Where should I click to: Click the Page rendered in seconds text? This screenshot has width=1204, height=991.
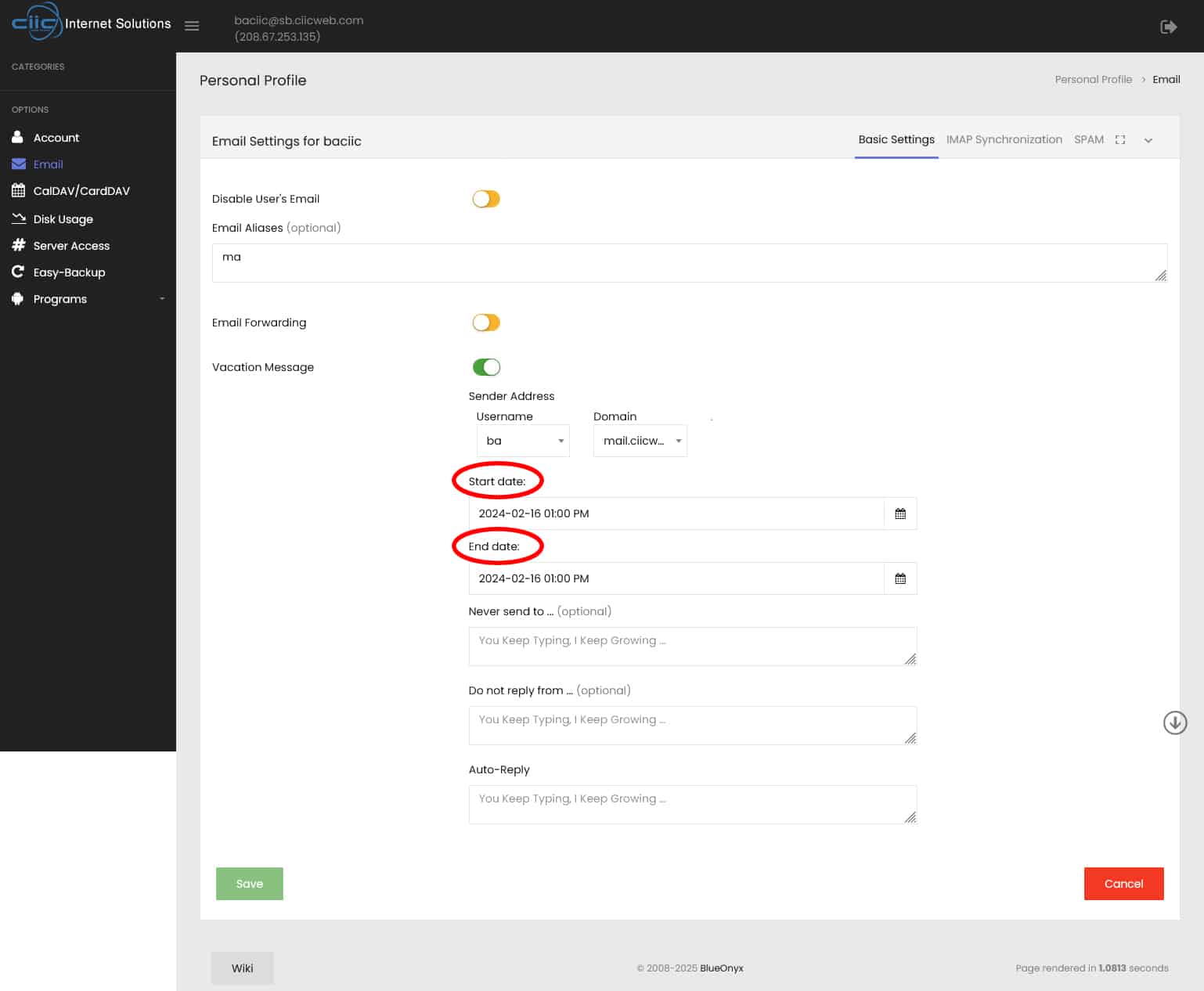click(1092, 968)
